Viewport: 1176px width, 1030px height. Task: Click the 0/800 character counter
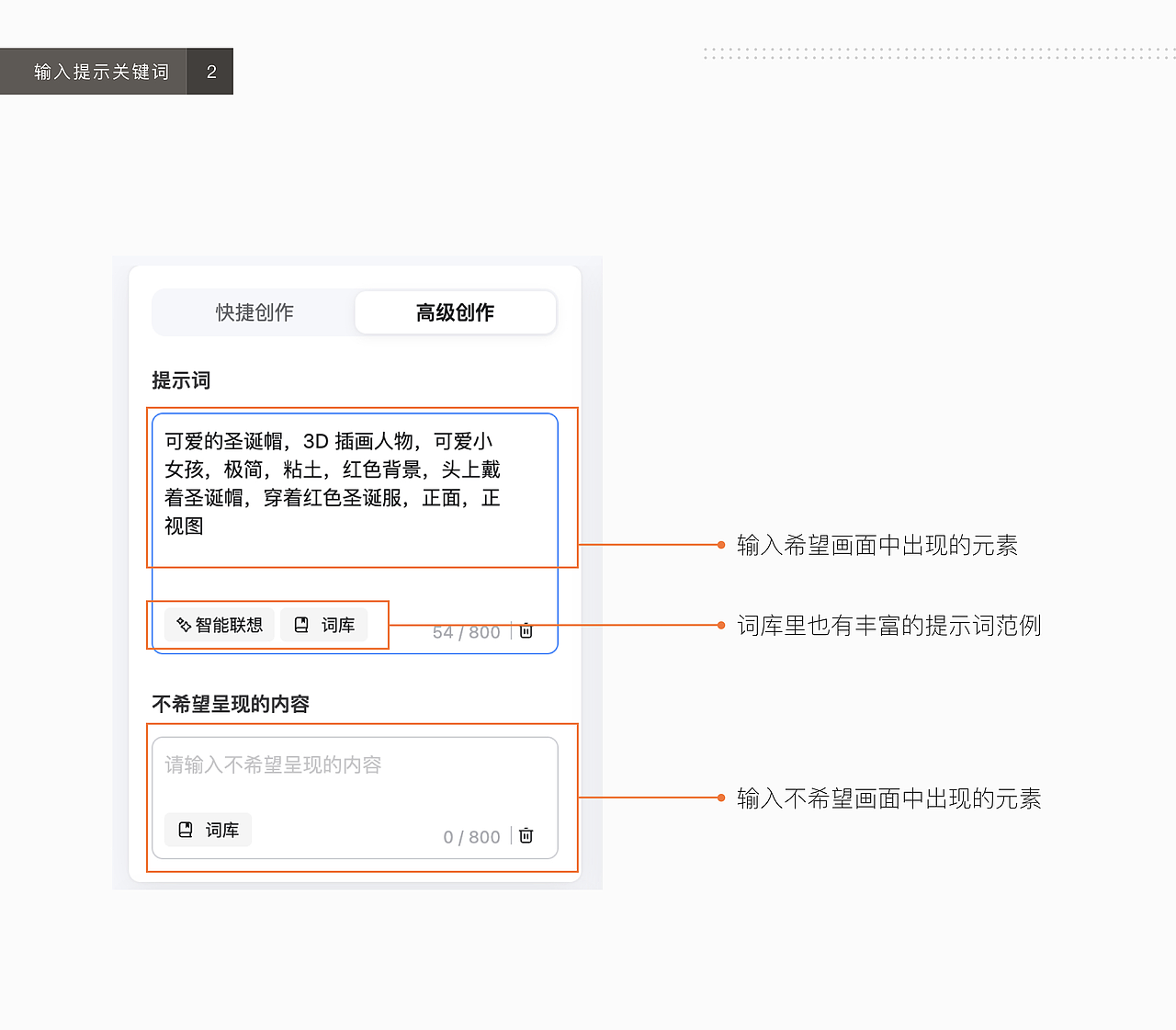(x=471, y=836)
